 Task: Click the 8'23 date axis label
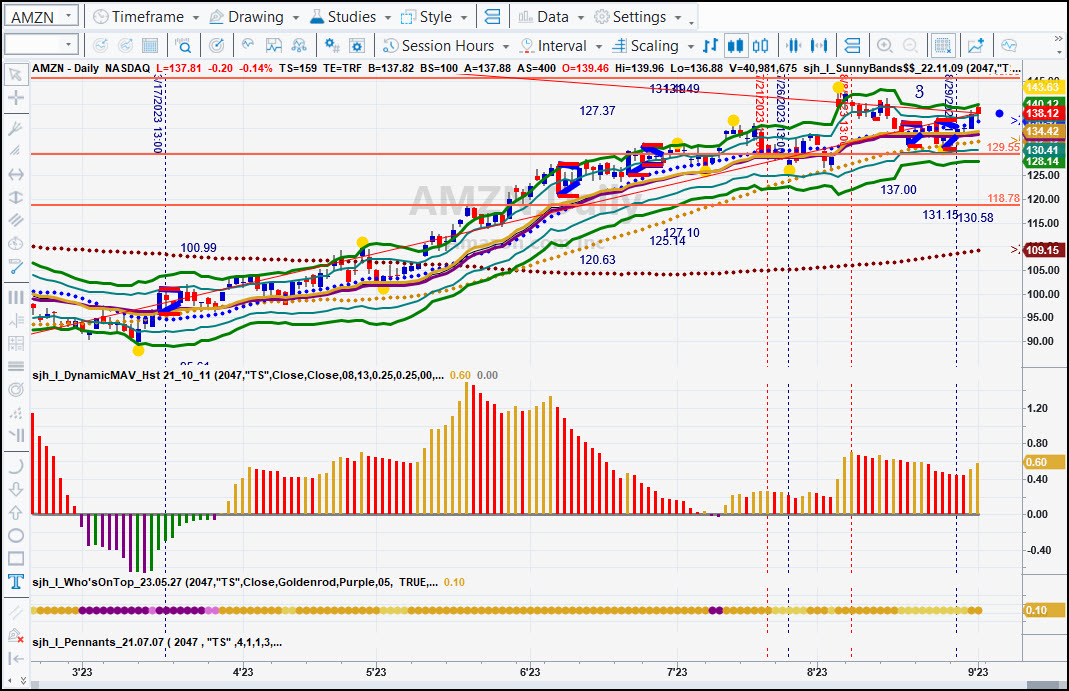pyautogui.click(x=817, y=672)
